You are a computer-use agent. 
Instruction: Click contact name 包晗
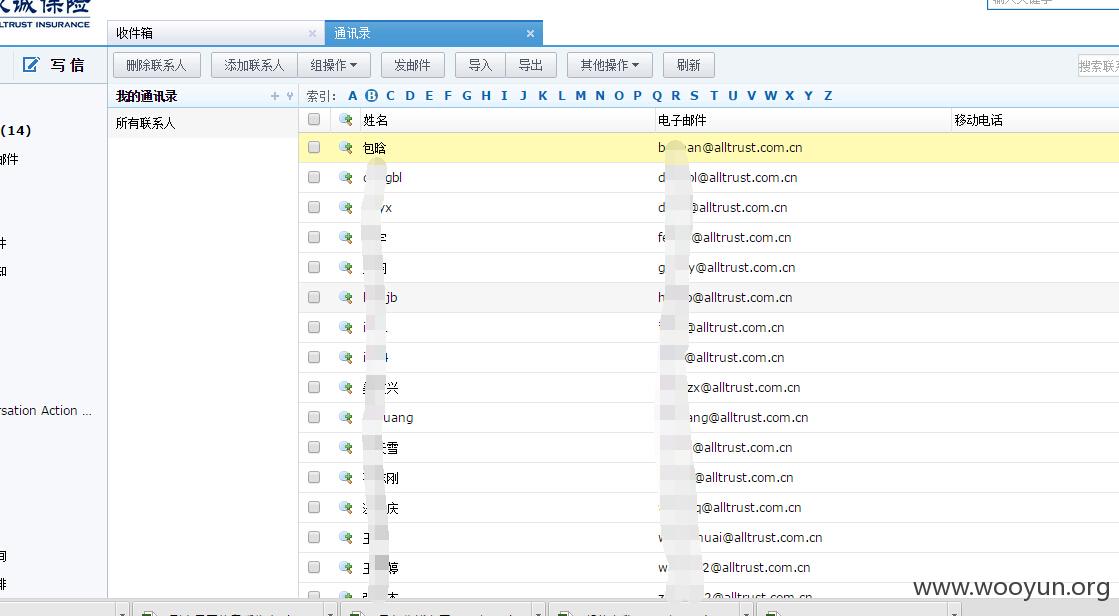pos(375,148)
